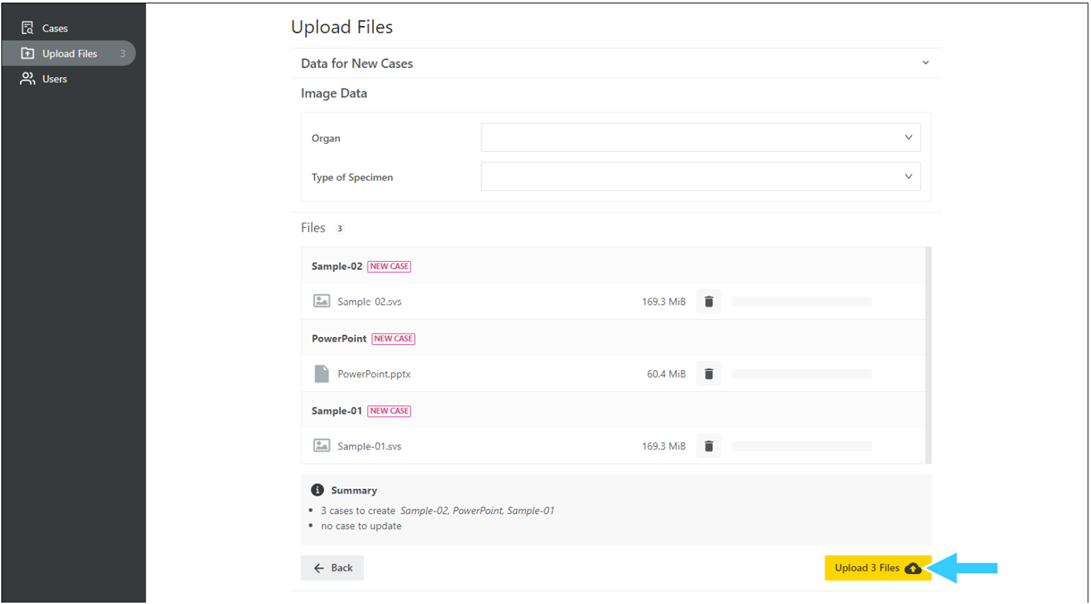
Task: Click the Sample-01.svs file name
Action: click(x=369, y=447)
